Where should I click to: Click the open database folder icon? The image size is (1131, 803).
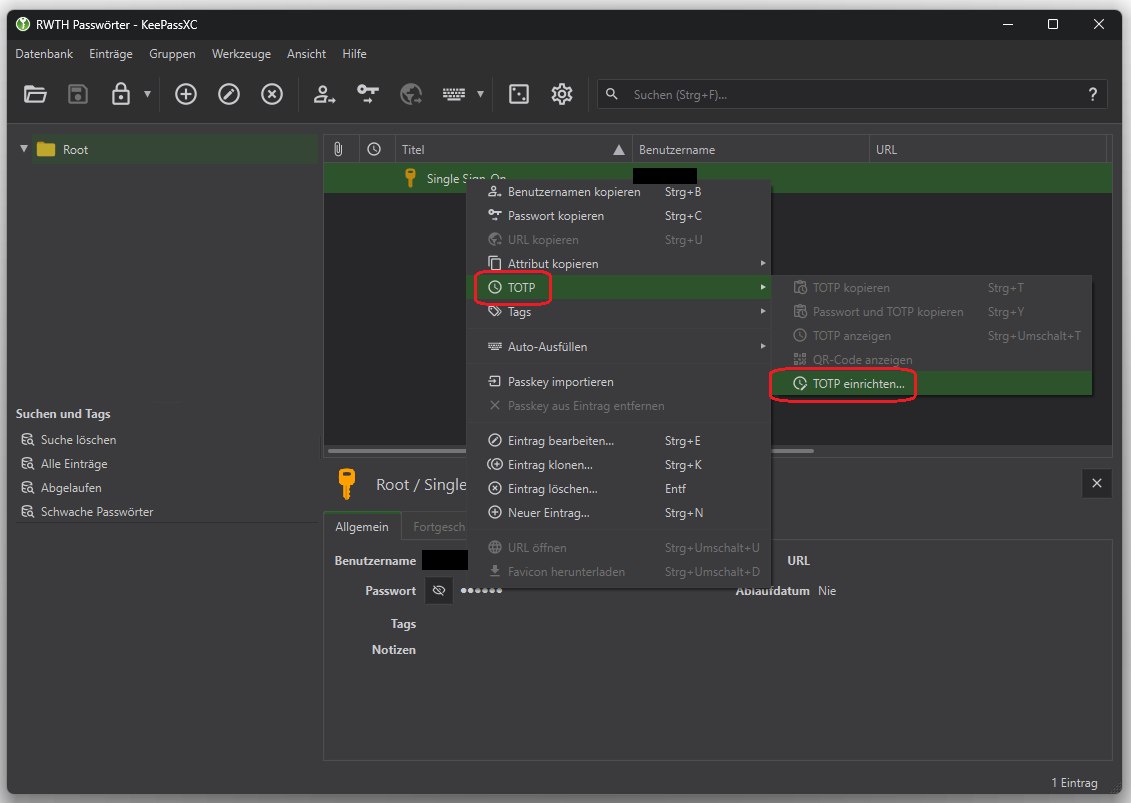point(35,94)
